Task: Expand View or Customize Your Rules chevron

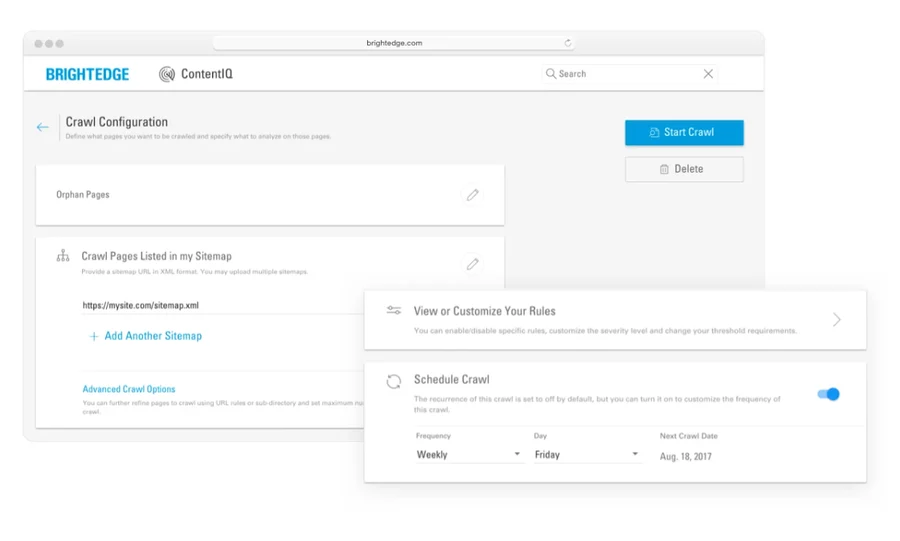Action: click(x=837, y=320)
